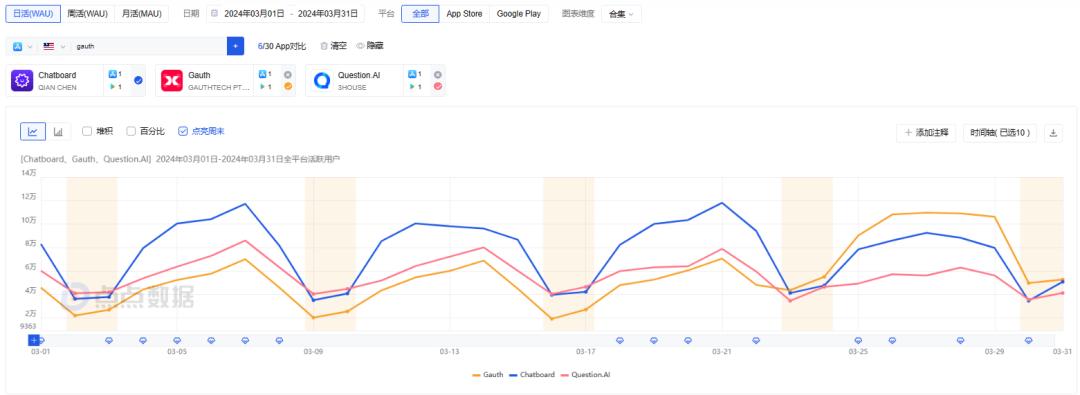Select the App Store platform option
The width and height of the screenshot is (1080, 395).
[x=464, y=14]
